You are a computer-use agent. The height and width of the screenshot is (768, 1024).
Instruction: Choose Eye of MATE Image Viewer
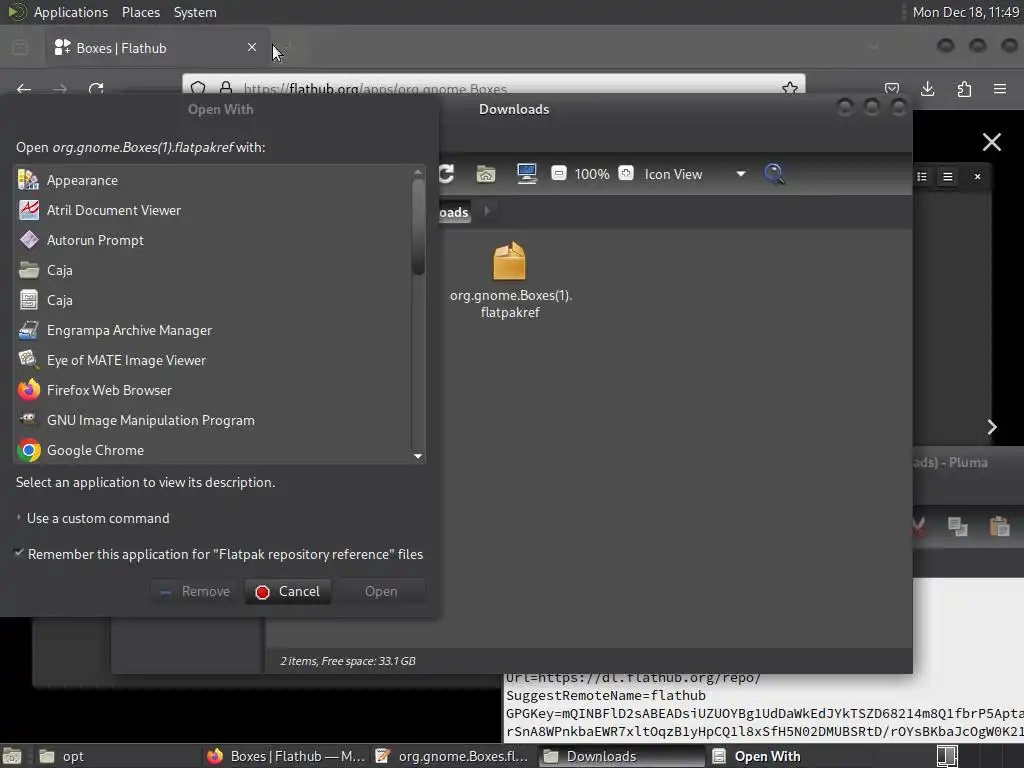[x=219, y=360]
